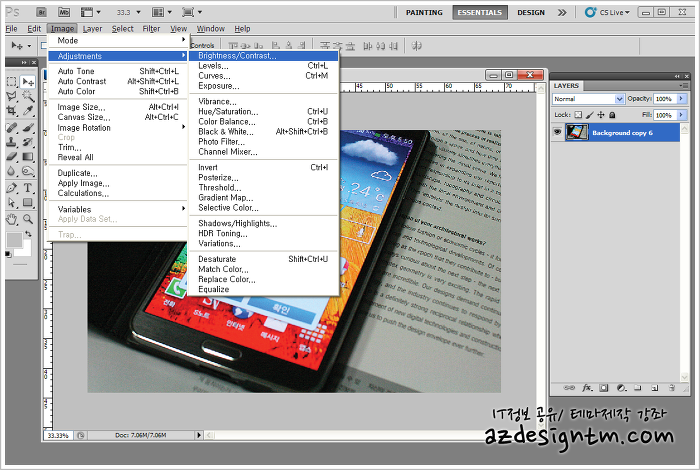Select the Rectangle shape tool

(28, 203)
